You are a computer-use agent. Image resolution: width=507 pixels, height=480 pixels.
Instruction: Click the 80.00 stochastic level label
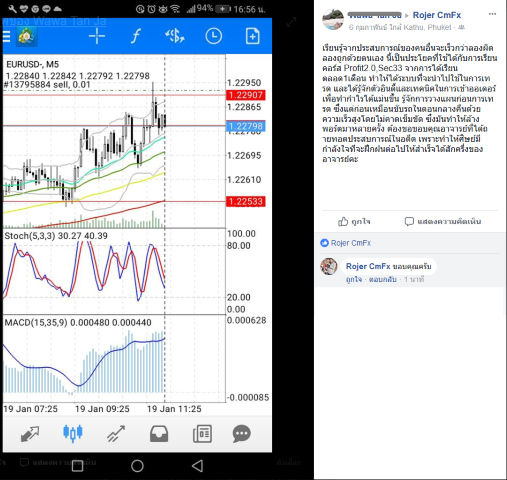click(x=238, y=246)
